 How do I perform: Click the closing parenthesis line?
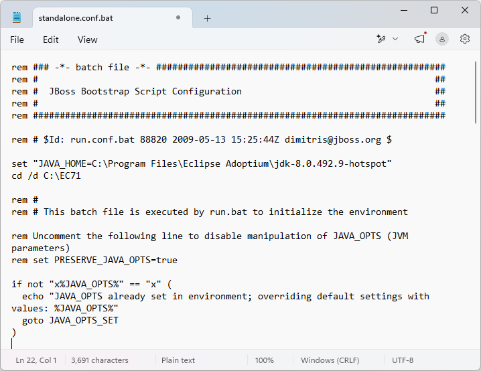click(14, 332)
